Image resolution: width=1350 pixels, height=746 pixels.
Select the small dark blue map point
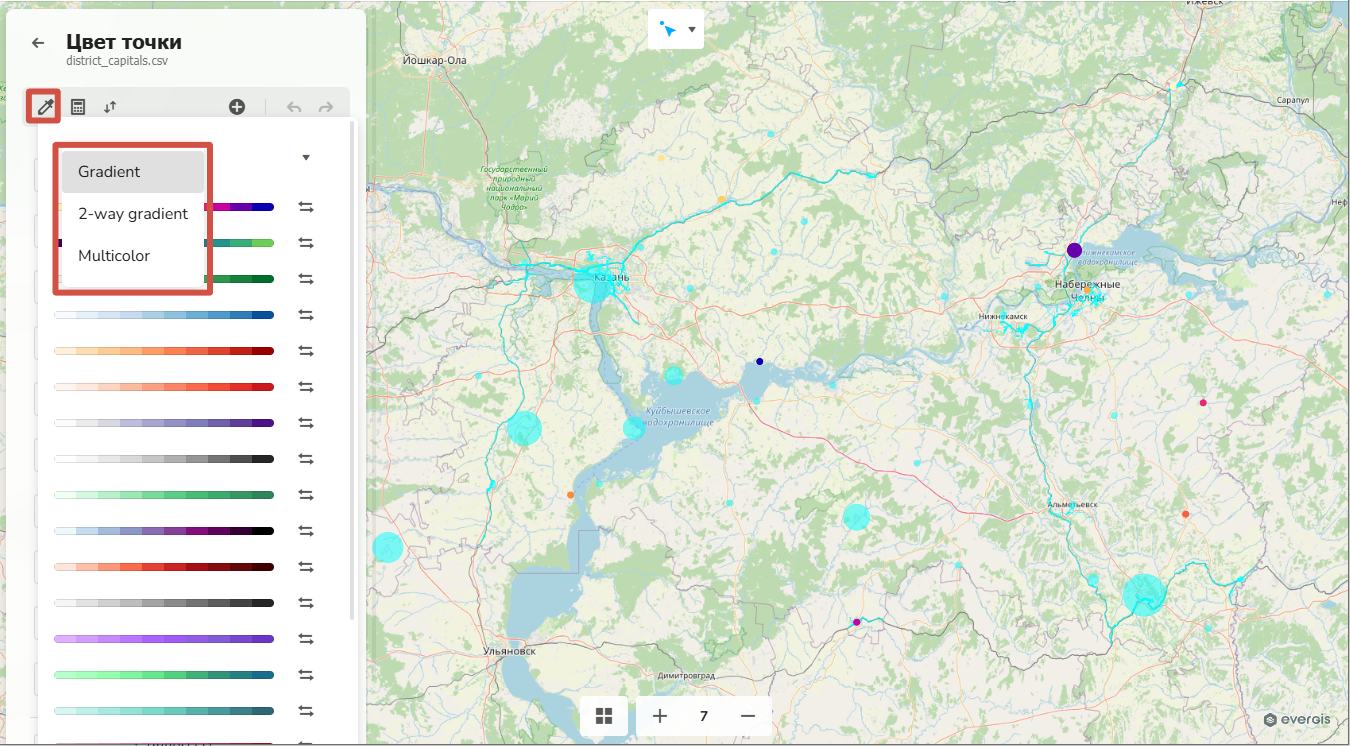pos(760,361)
